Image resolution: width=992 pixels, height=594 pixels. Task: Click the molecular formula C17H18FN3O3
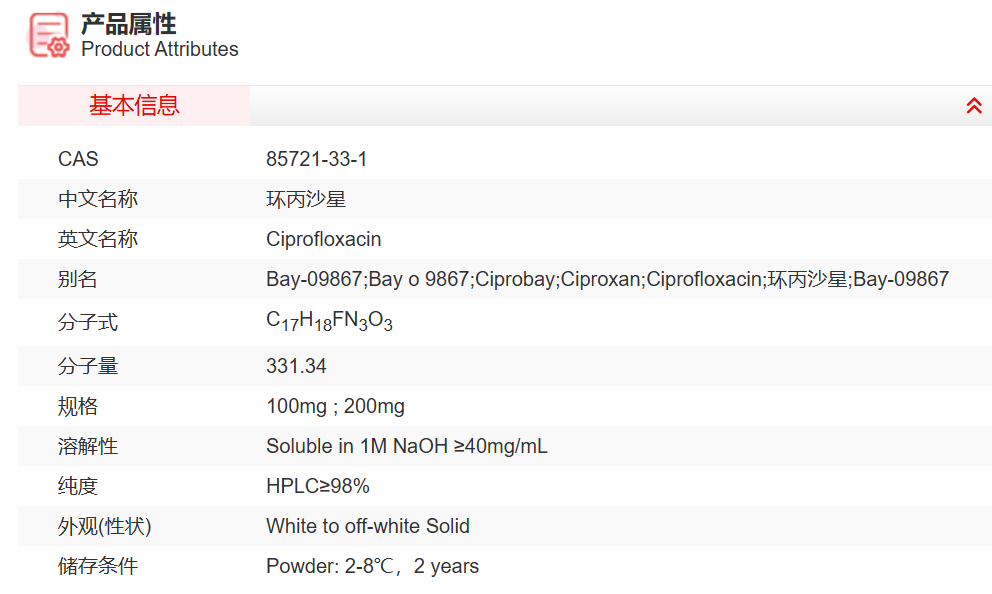[x=329, y=321]
